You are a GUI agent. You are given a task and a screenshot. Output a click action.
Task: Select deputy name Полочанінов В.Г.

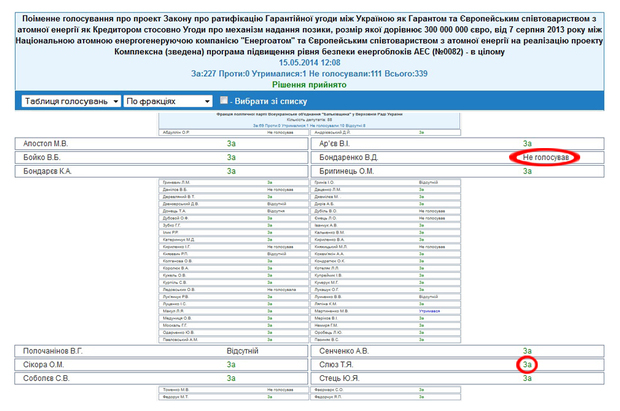coord(55,351)
